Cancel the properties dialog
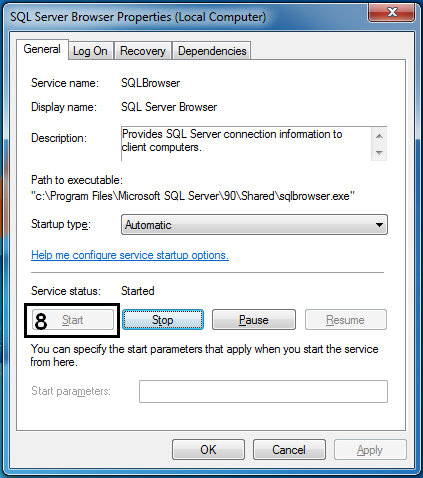Viewport: 423px width, 478px height. pyautogui.click(x=289, y=450)
